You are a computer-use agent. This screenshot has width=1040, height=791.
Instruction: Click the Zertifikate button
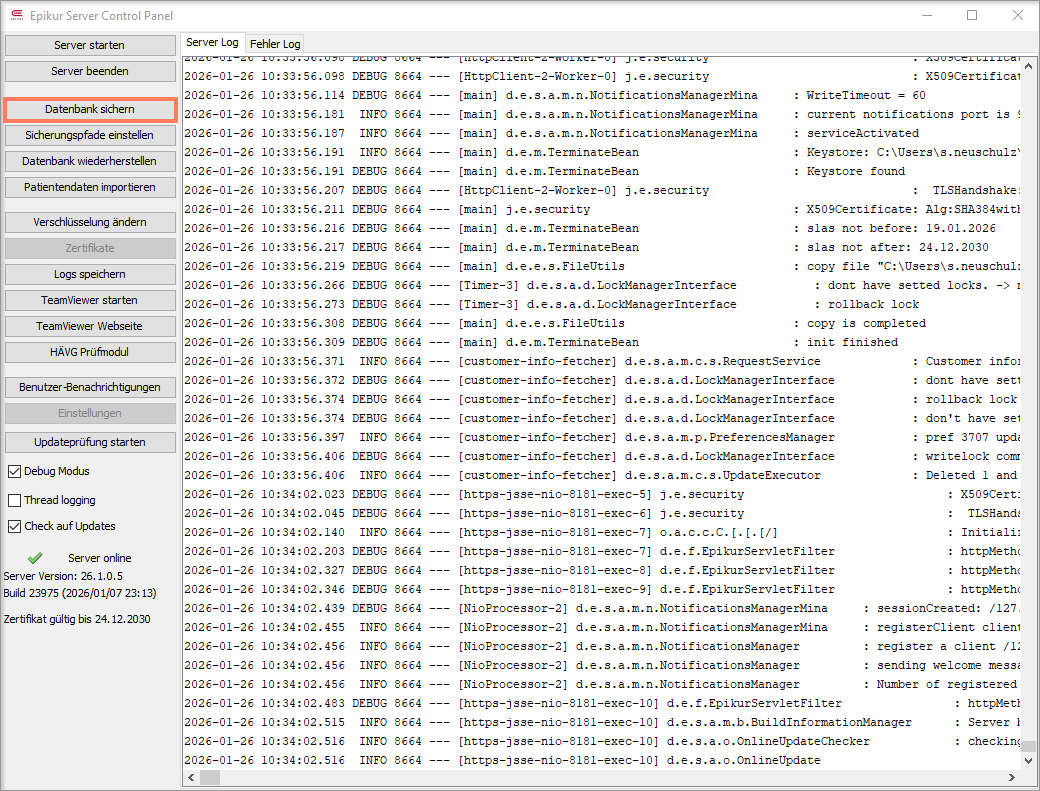[x=90, y=248]
